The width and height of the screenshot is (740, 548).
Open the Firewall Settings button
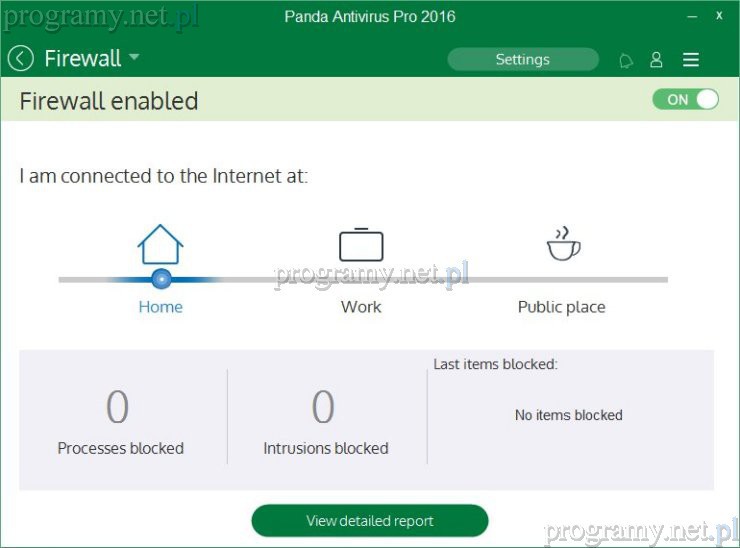tap(522, 60)
